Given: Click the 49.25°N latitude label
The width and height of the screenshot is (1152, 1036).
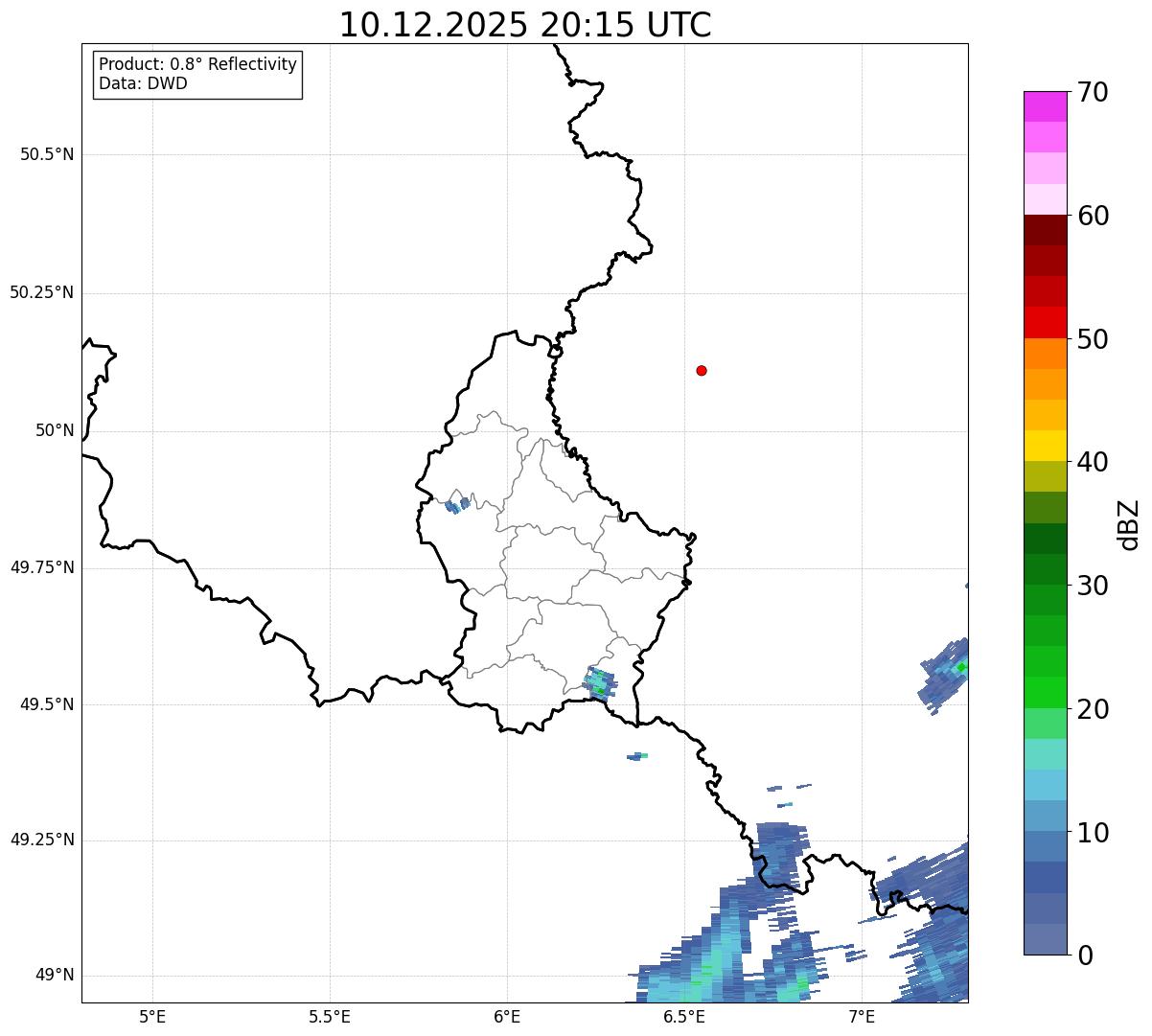Looking at the screenshot, I should click(x=41, y=840).
